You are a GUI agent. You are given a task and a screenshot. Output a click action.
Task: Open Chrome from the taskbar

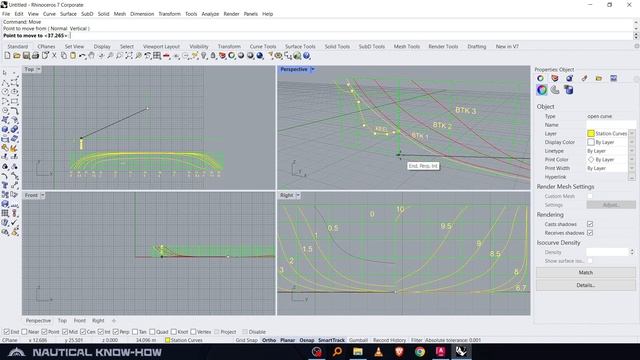[420, 351]
